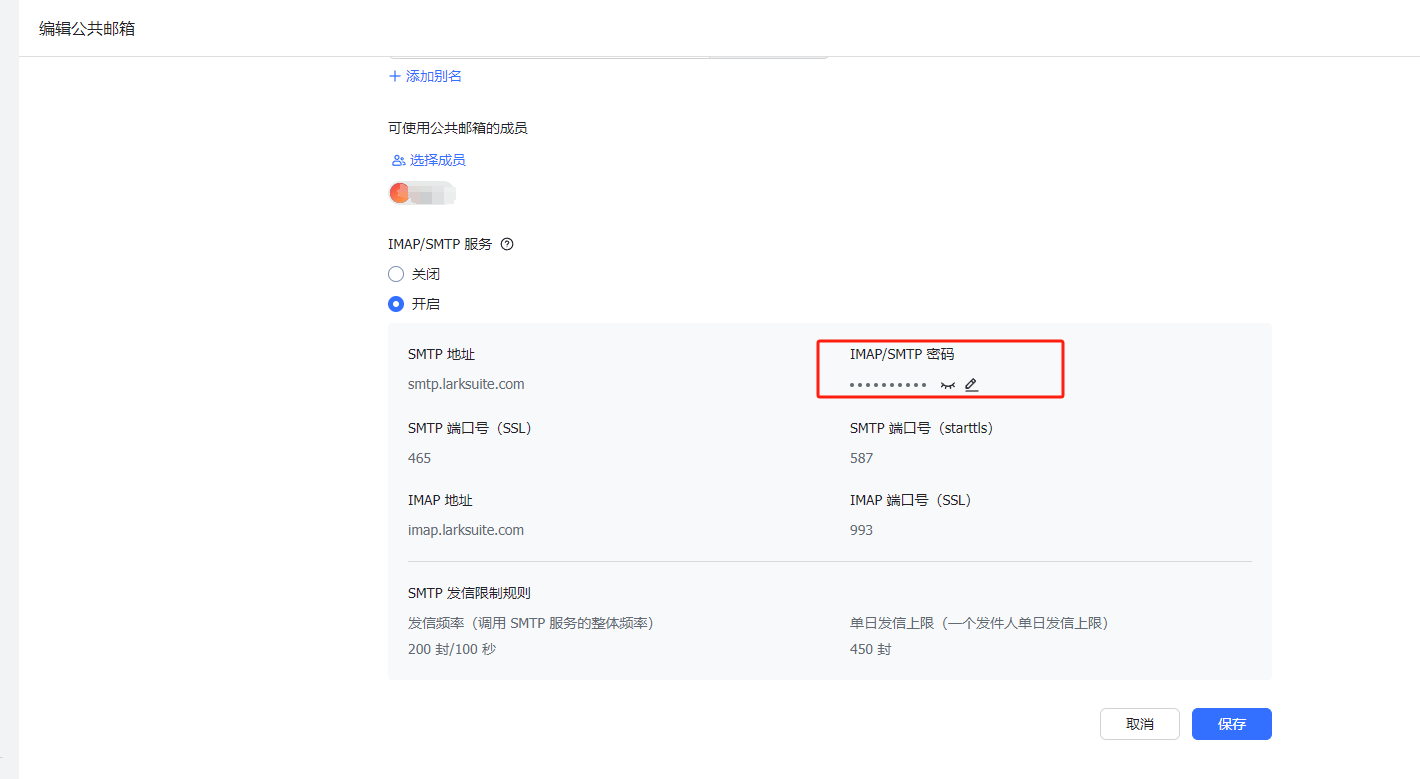
Task: Click the SMTP 地址 label
Action: tap(441, 354)
